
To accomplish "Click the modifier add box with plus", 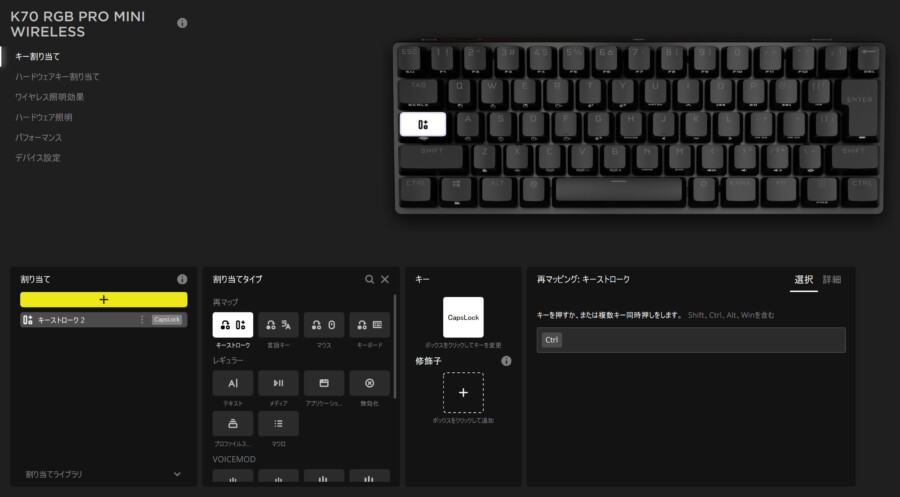I will coord(463,393).
